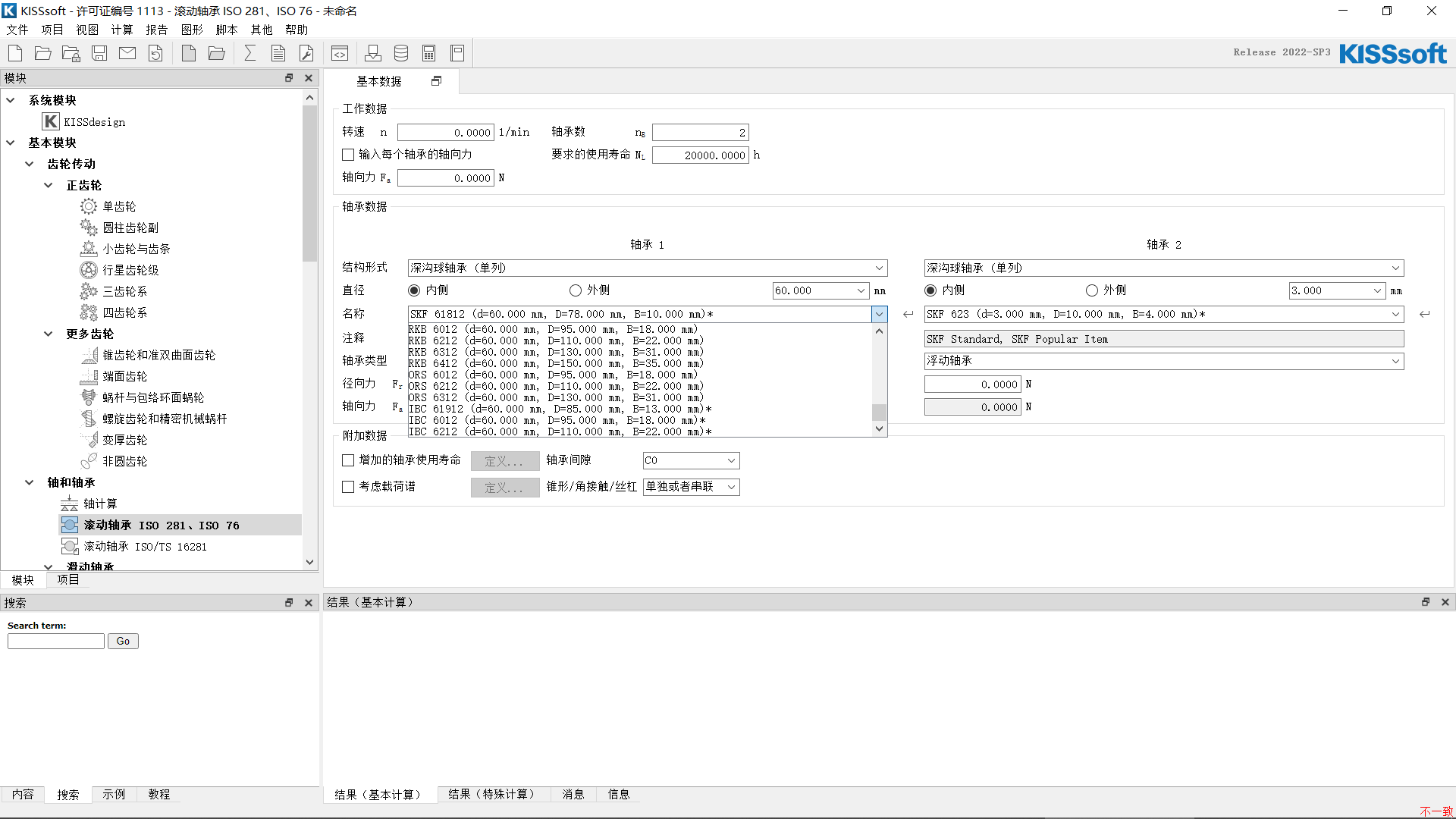Collapse the 轴和轴承 tree node
The height and width of the screenshot is (819, 1456).
pos(30,482)
